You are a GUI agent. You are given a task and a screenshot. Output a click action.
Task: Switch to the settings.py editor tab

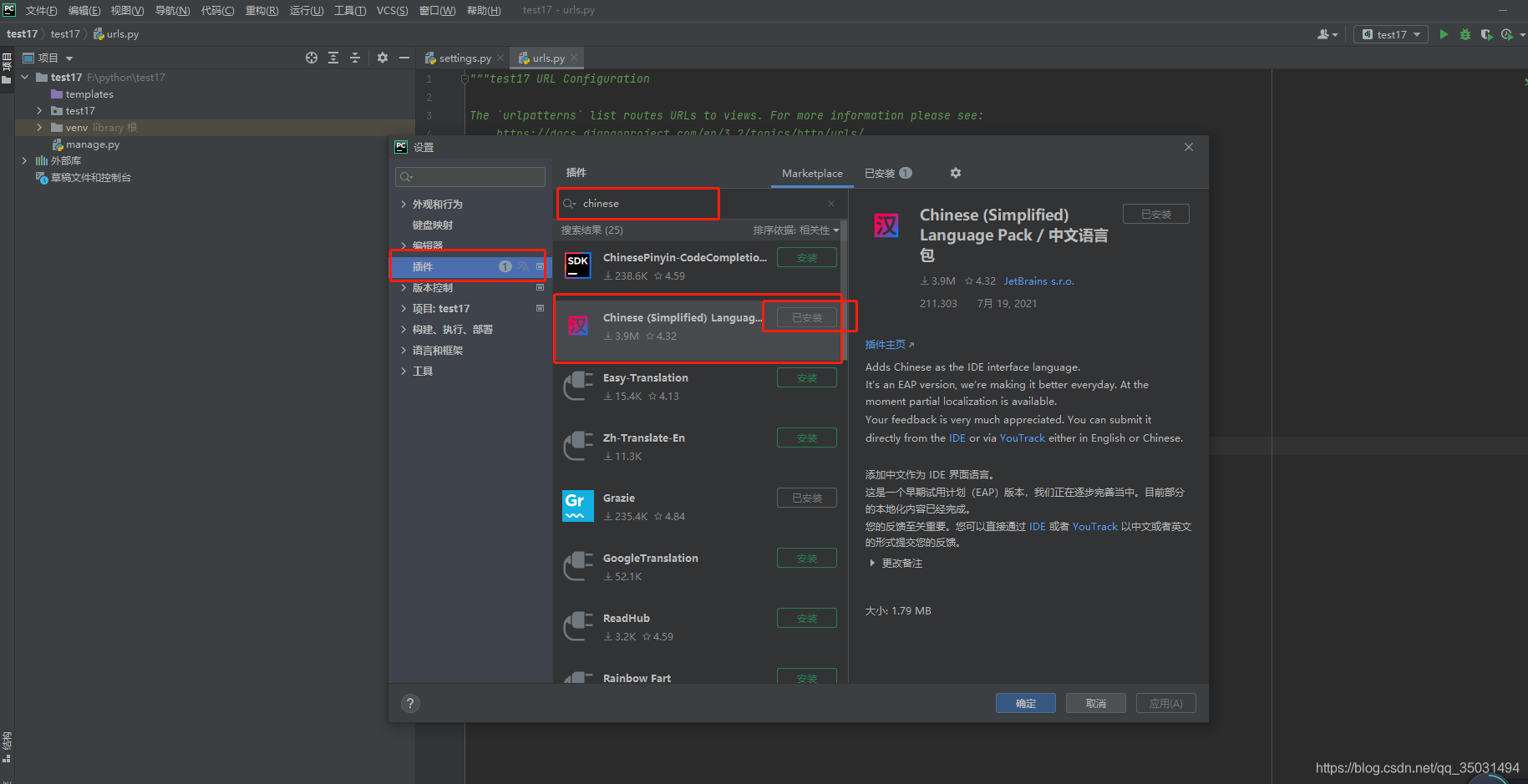click(x=464, y=58)
